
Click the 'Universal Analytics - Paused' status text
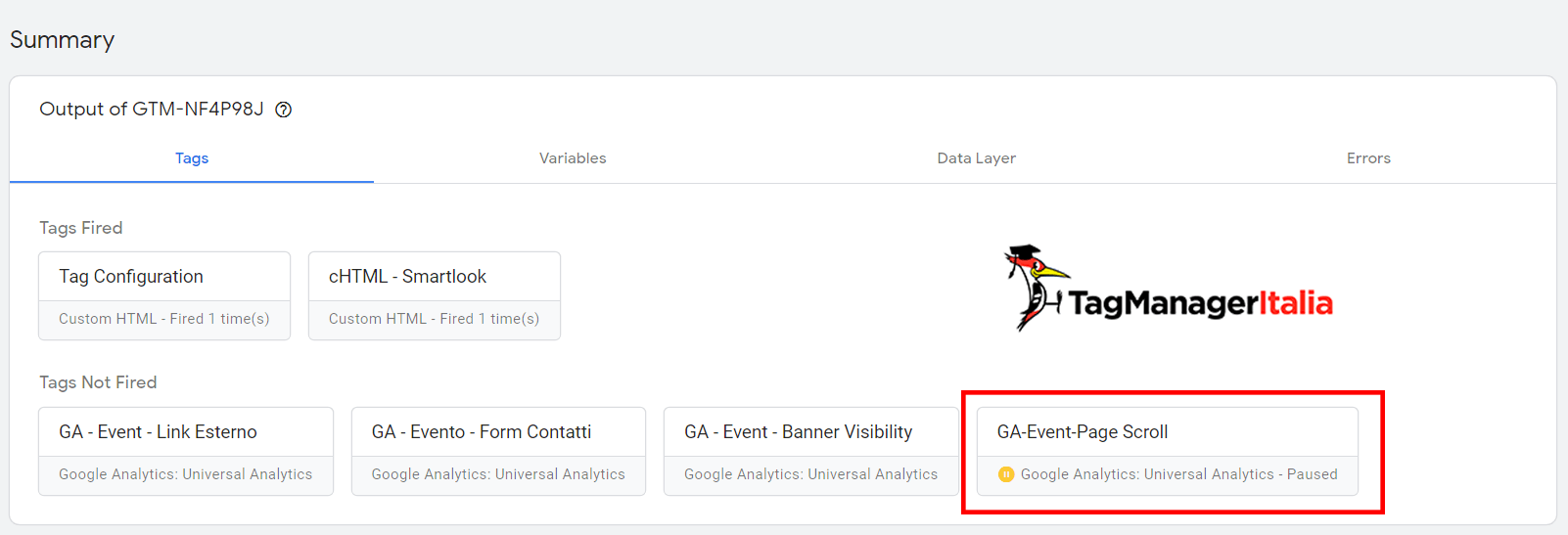point(1241,474)
